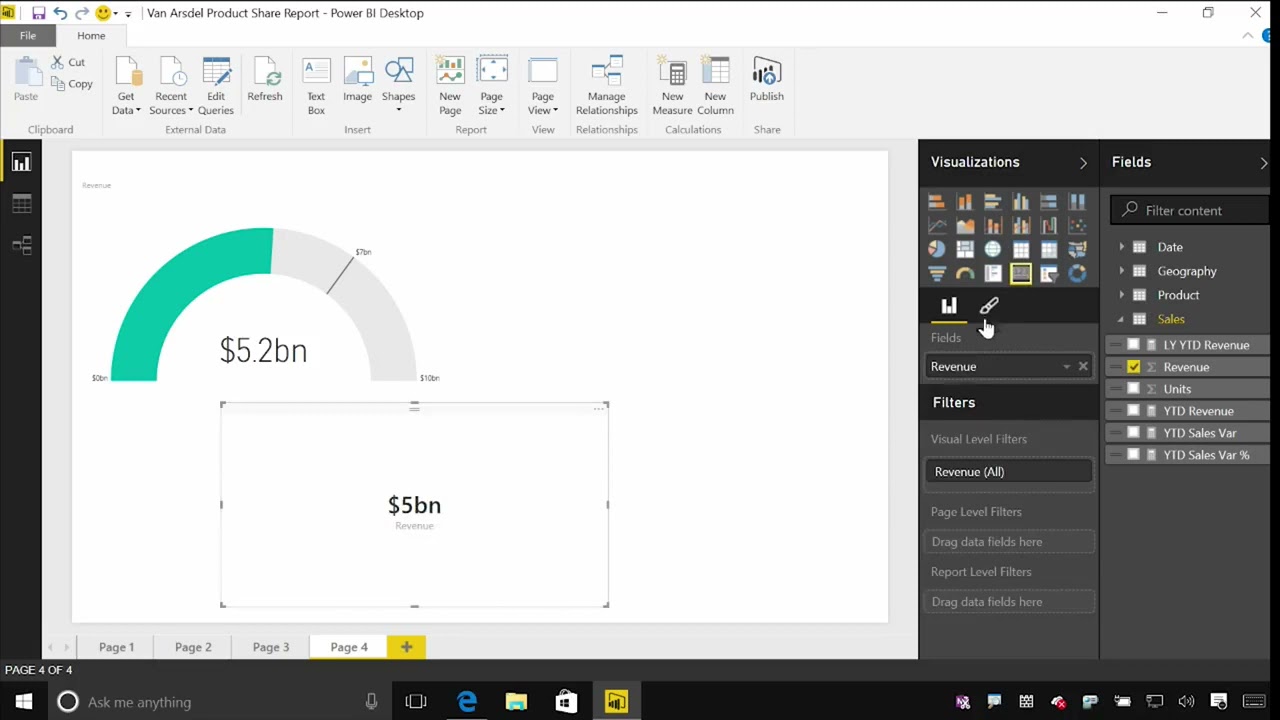The image size is (1280, 720).
Task: Go to Page 1 tab
Action: (x=116, y=647)
